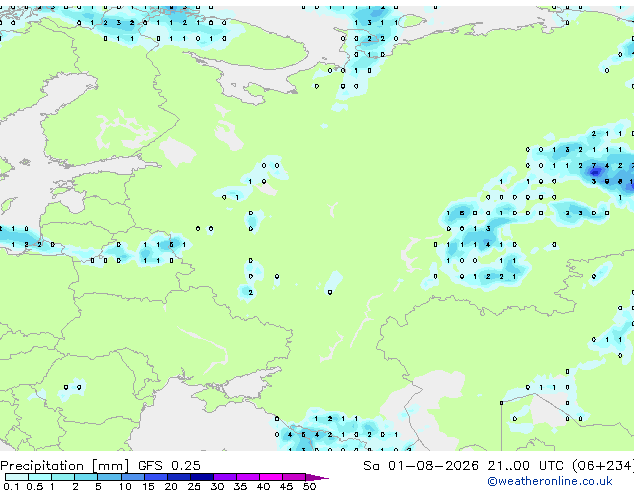634x490 pixels.
Task: Select the 35–40 mm legend swatch
Action: (248, 477)
